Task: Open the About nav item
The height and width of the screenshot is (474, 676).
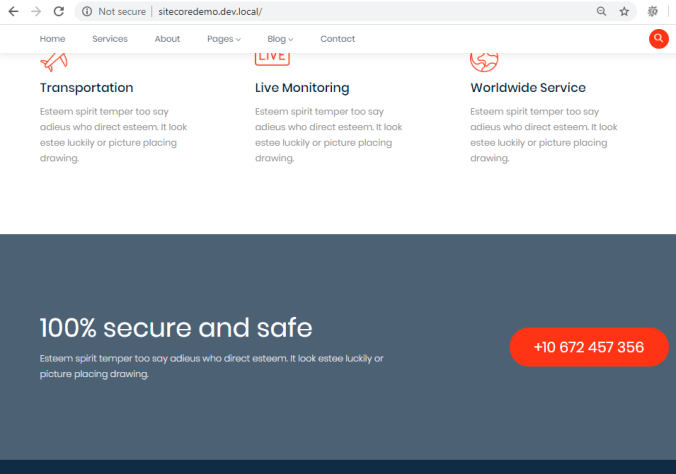Action: click(167, 39)
